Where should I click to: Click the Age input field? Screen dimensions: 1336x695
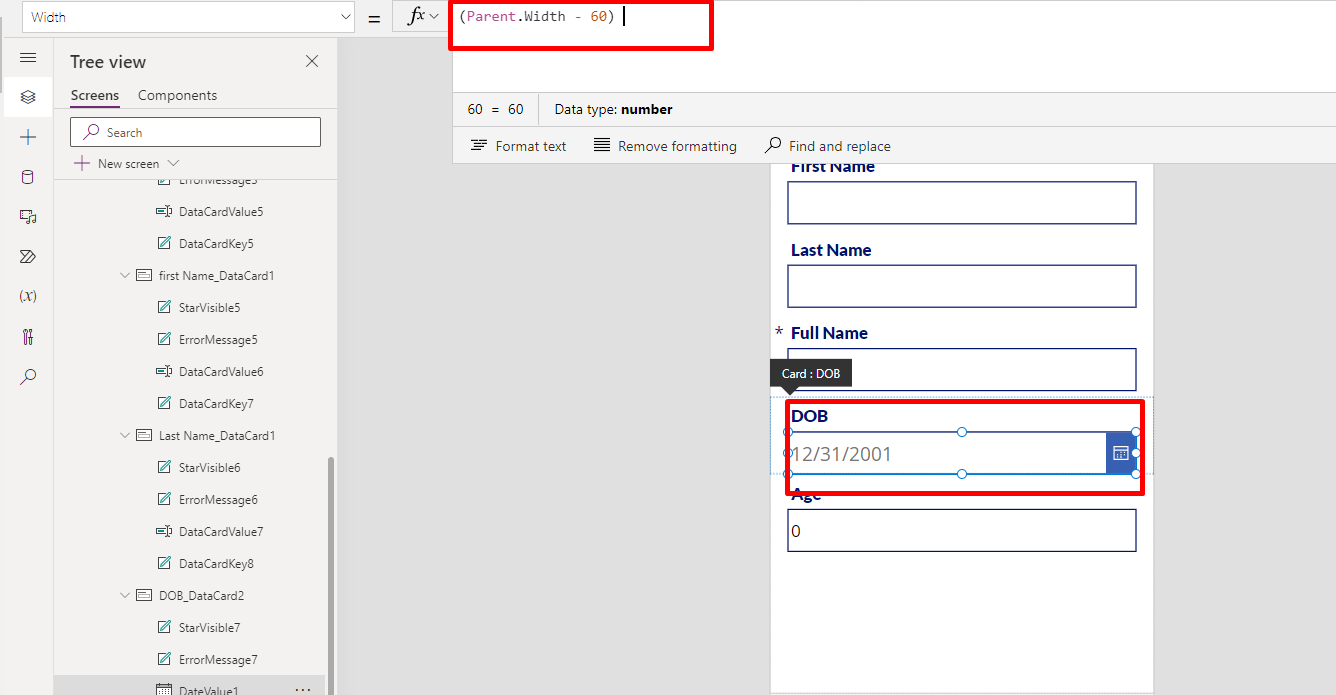(962, 531)
